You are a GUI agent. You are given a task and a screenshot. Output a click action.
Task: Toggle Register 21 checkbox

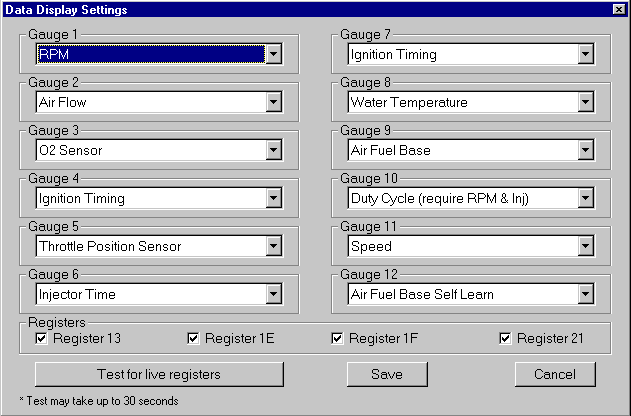tap(505, 339)
